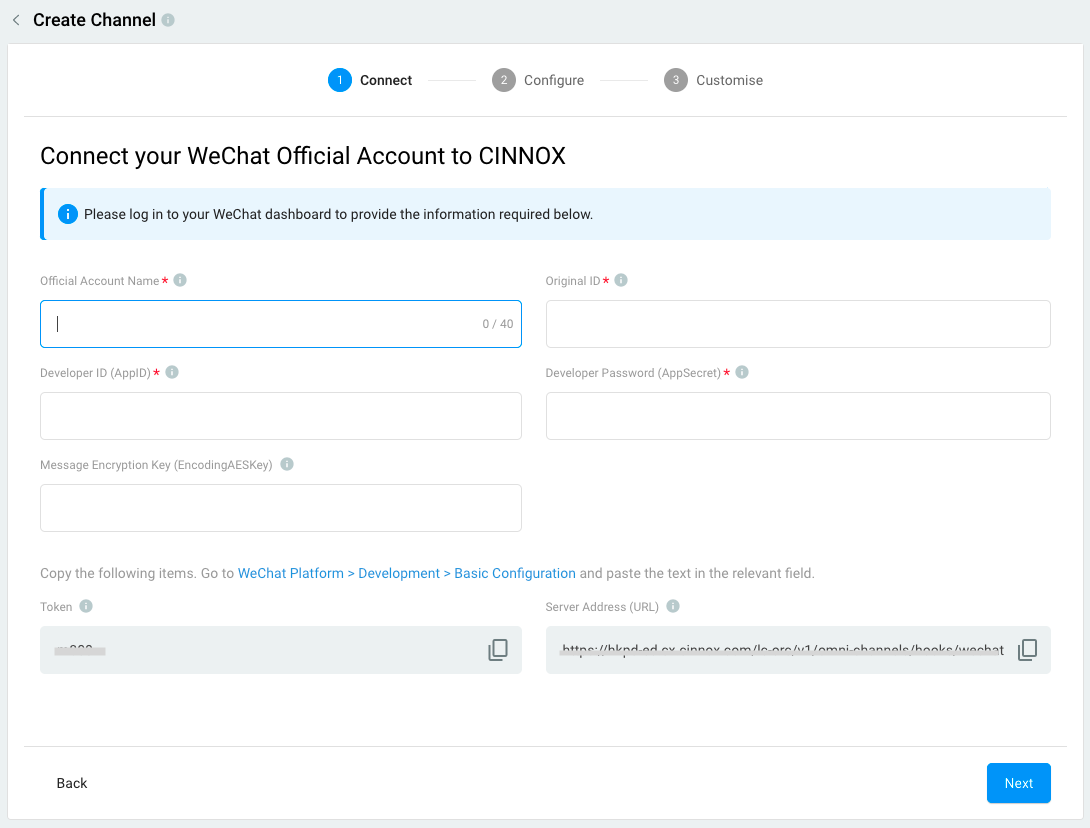Select step 3 Customise
Viewport: 1090px width, 828px height.
point(713,80)
